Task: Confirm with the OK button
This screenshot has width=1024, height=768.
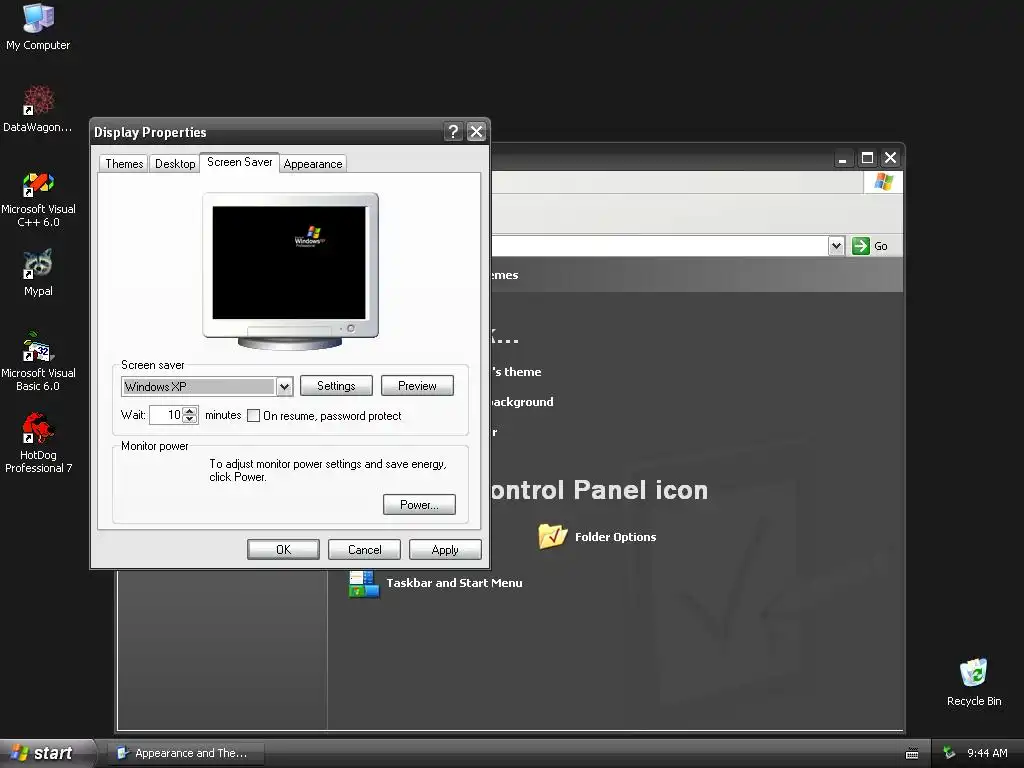Action: (x=283, y=550)
